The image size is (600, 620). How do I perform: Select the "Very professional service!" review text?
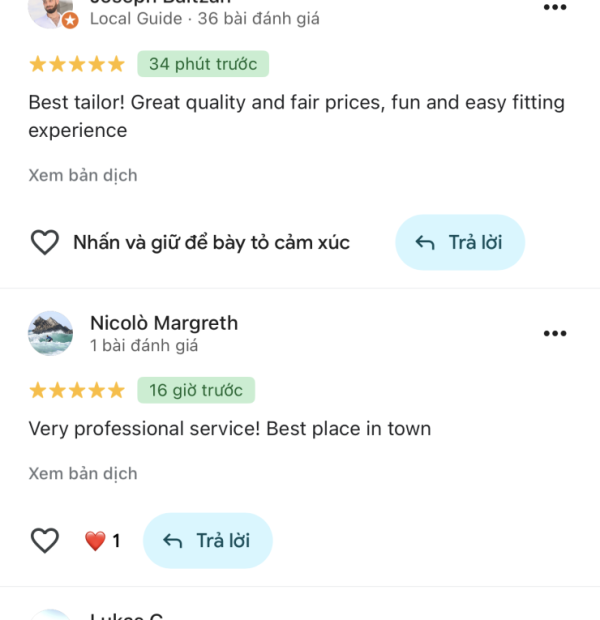[230, 429]
